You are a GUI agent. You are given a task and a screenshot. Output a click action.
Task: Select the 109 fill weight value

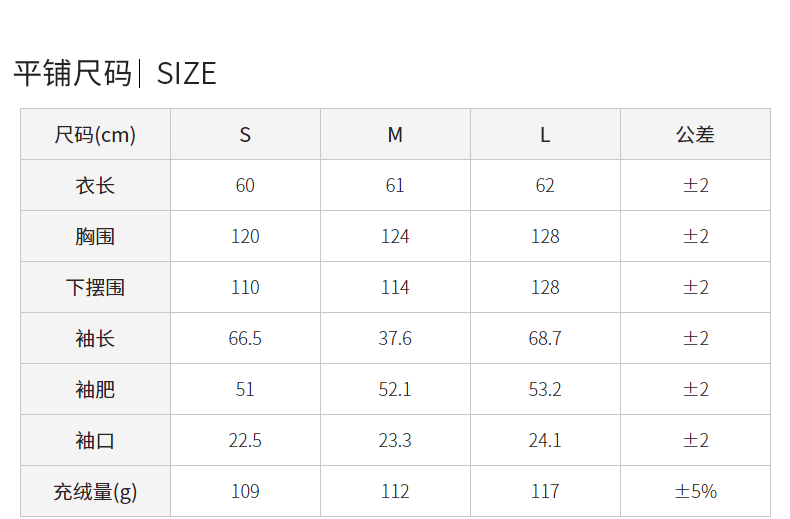click(x=245, y=491)
